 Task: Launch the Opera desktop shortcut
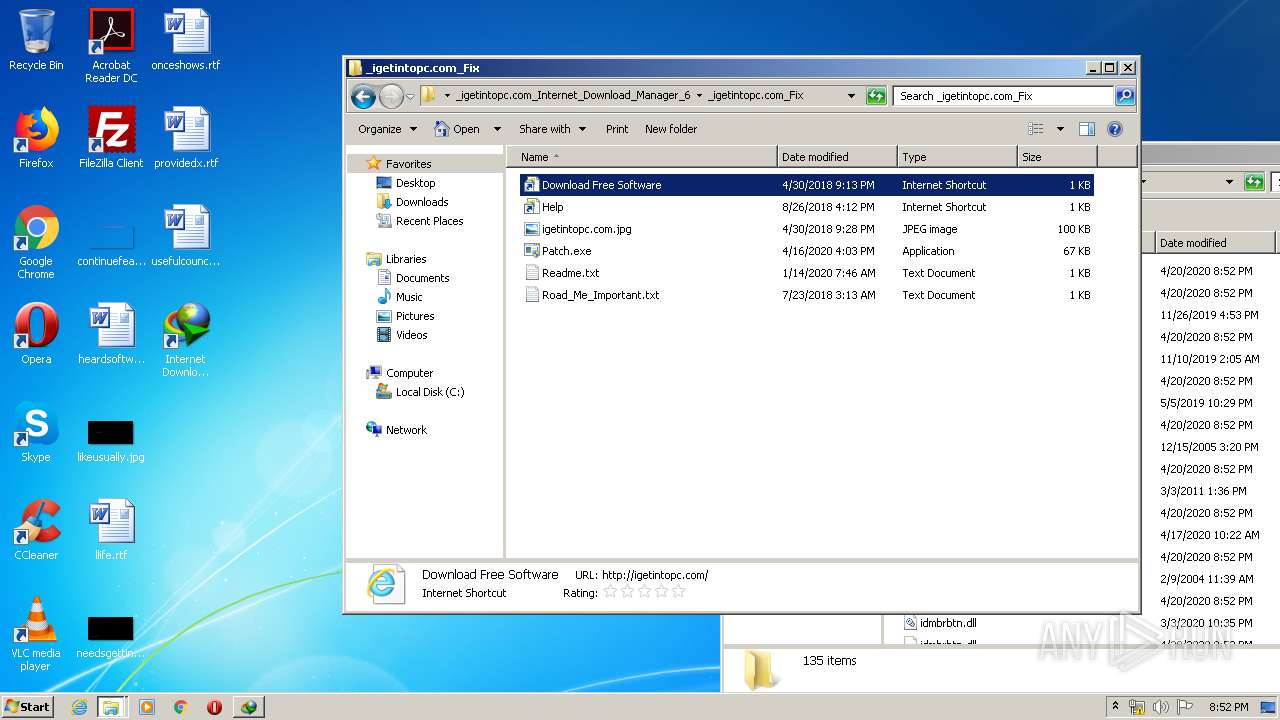36,334
